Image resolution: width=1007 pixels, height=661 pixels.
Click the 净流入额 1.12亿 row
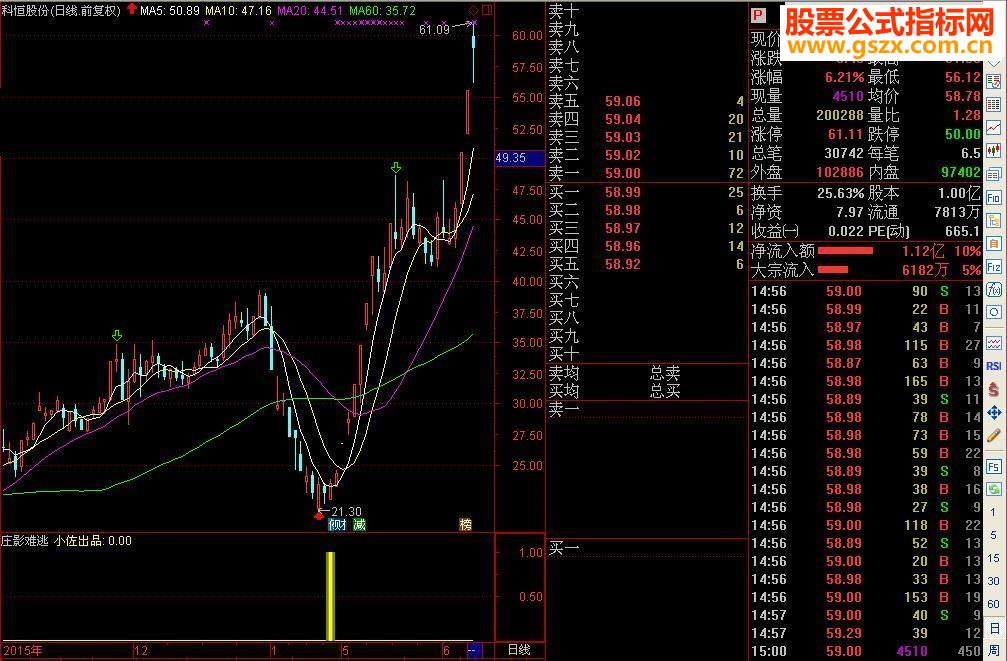[866, 251]
